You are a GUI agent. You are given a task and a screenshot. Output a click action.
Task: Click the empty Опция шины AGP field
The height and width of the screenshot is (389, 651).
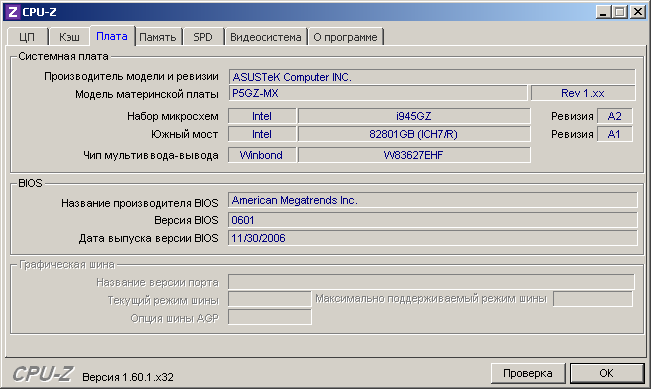pos(269,317)
